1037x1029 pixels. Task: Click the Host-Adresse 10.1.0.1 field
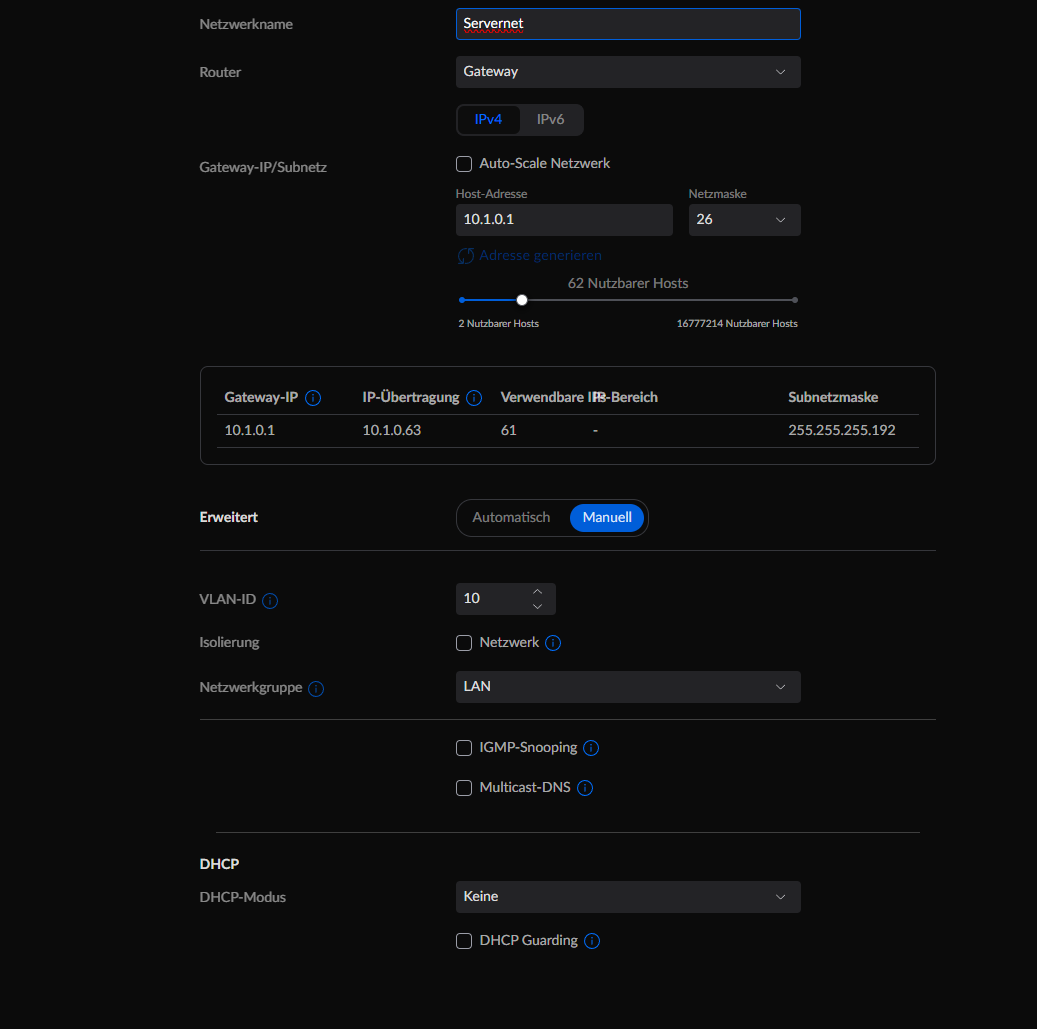point(564,220)
